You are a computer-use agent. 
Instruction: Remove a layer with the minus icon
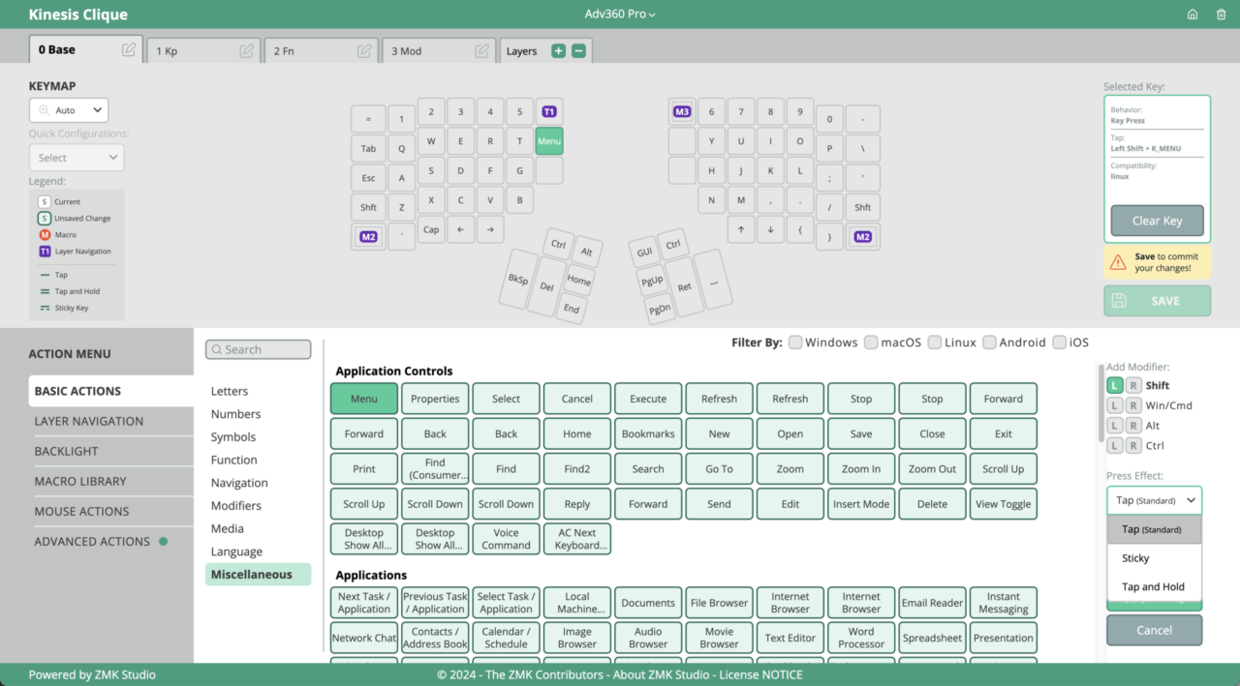[578, 51]
